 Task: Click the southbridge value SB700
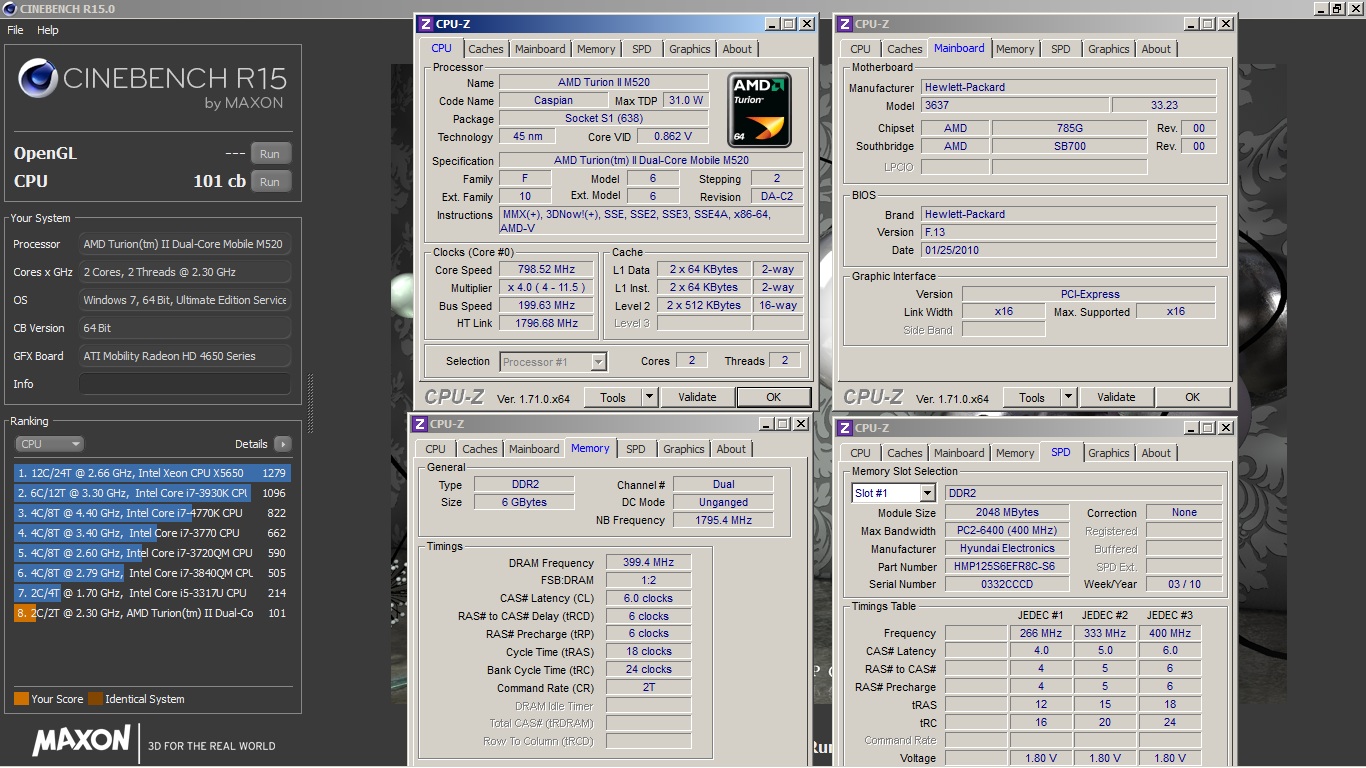(1069, 146)
